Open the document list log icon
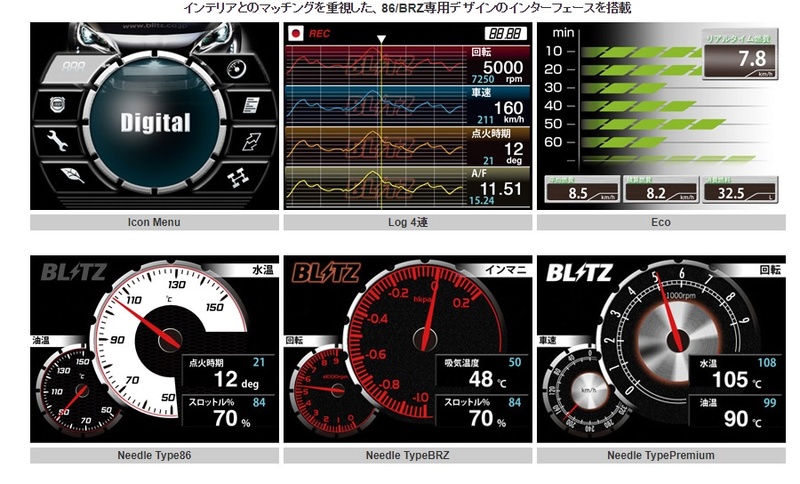 click(x=251, y=105)
